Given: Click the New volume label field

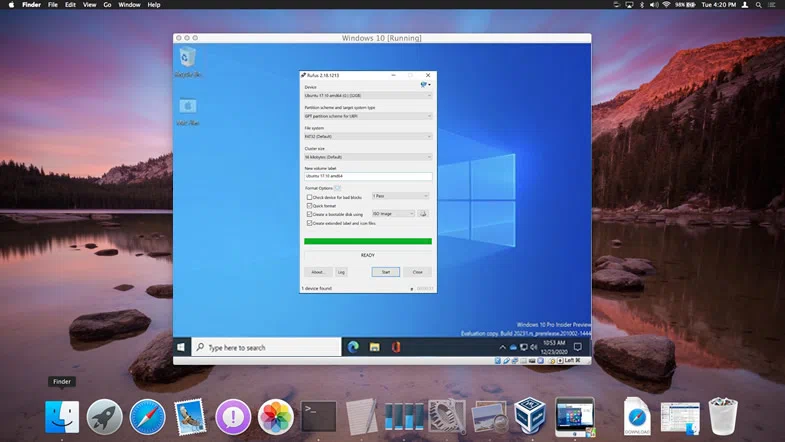Looking at the screenshot, I should click(368, 176).
